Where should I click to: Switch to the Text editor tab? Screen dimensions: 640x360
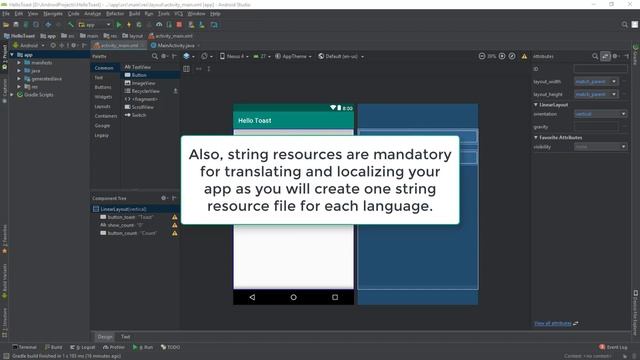(125, 337)
